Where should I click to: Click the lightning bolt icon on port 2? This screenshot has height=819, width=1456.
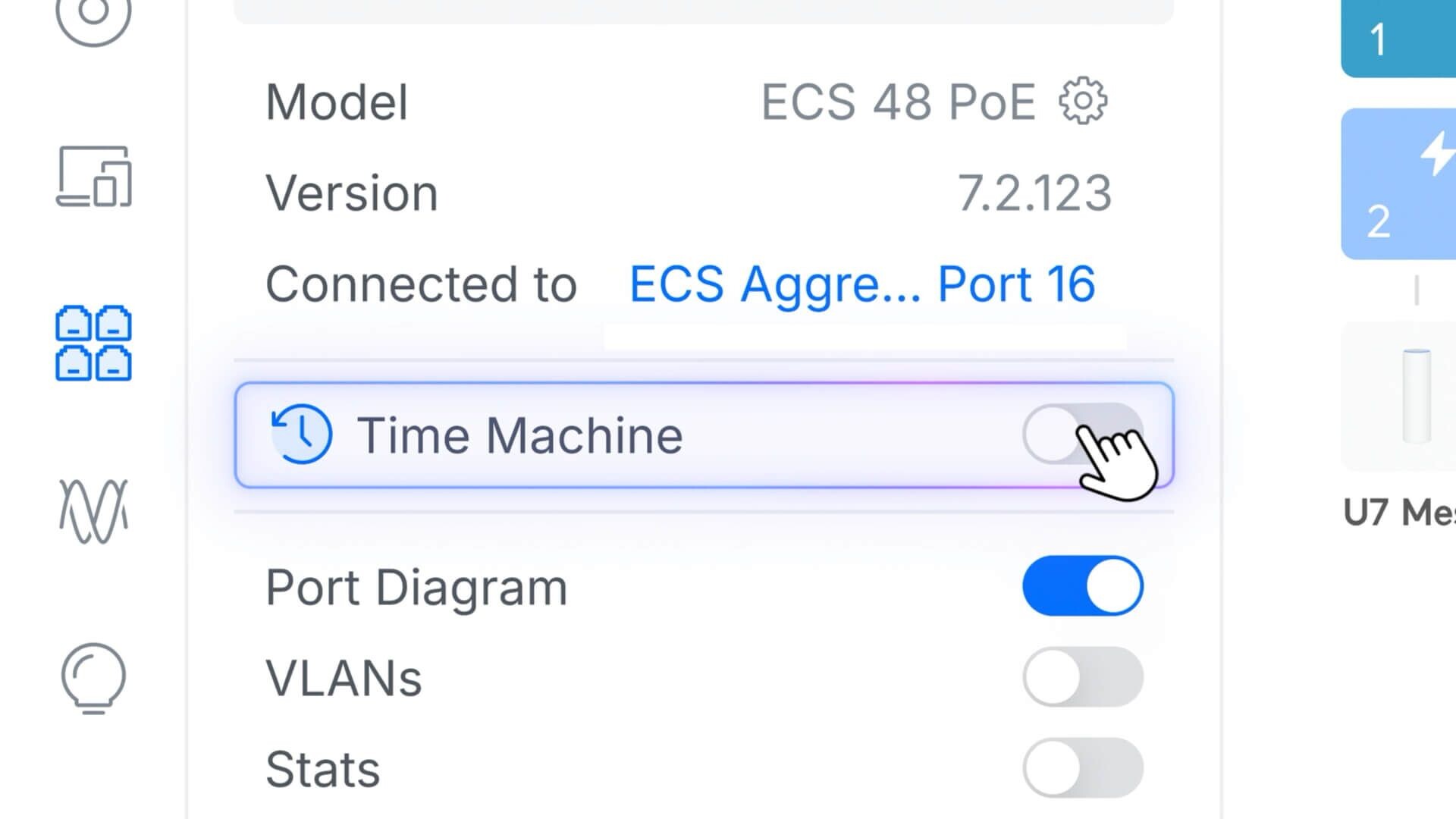point(1437,153)
